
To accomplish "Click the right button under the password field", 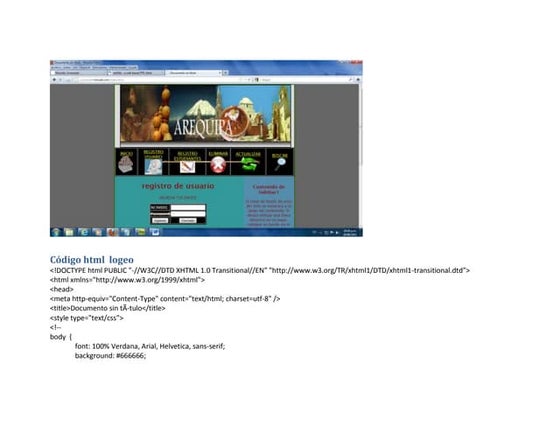I will click(188, 220).
